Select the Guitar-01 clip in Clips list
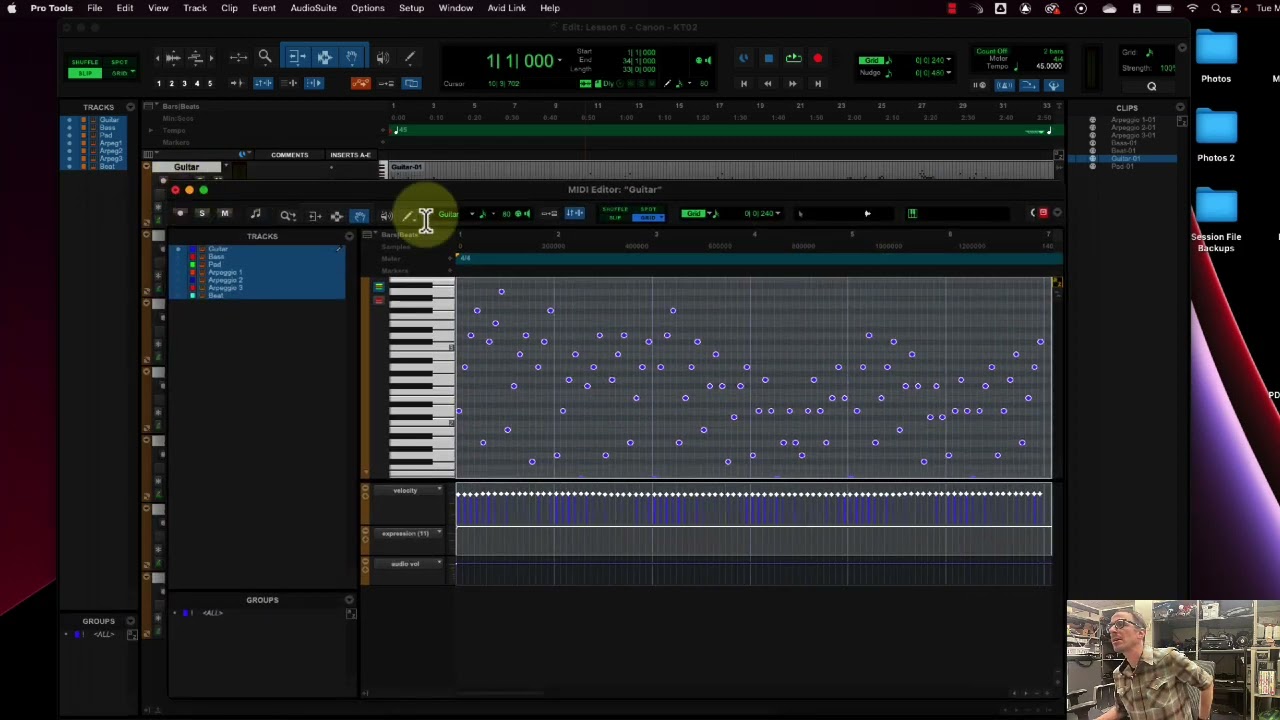1280x720 pixels. point(1125,159)
